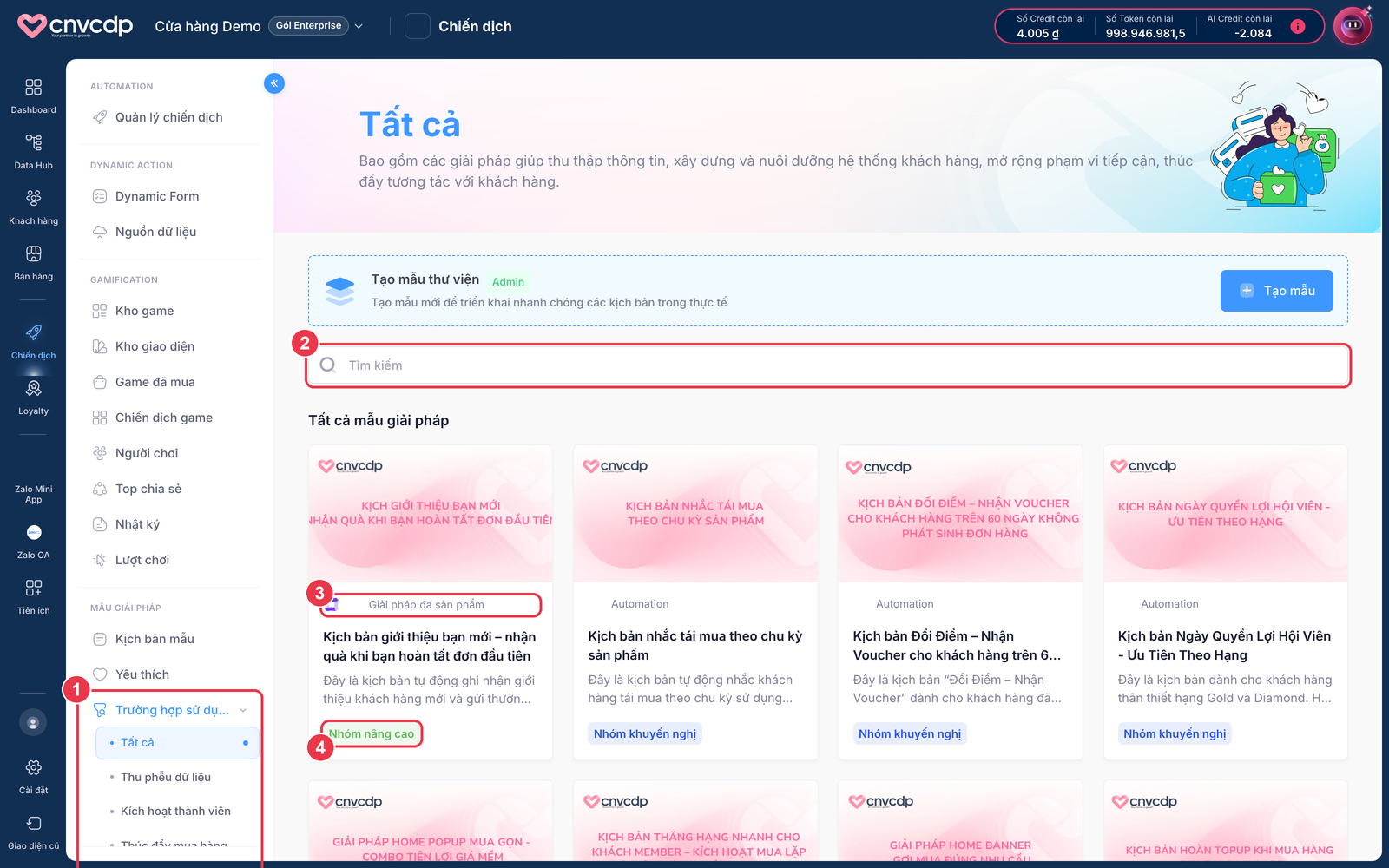Click the red info icon beside AI Credit
The image size is (1389, 868).
[1298, 26]
